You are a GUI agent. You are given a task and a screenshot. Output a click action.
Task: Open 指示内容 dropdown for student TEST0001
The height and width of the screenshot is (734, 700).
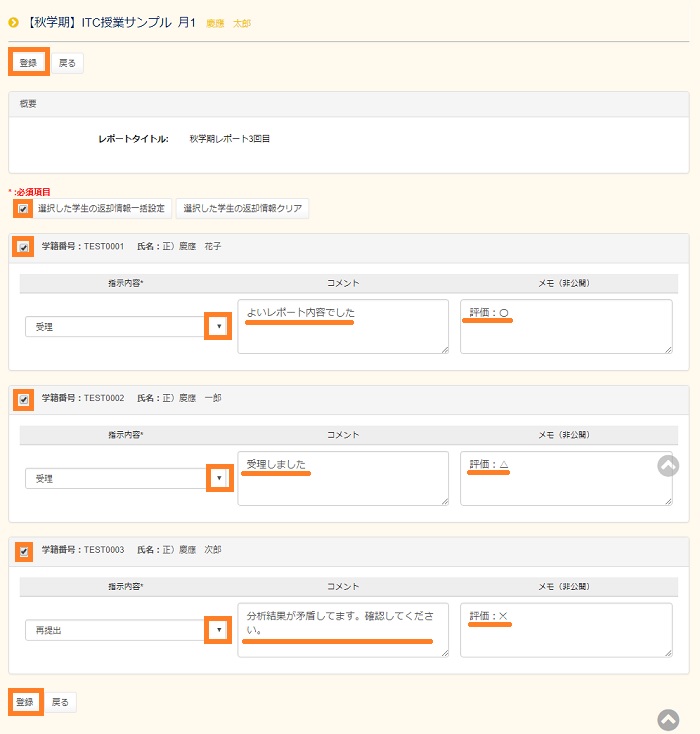pyautogui.click(x=218, y=326)
